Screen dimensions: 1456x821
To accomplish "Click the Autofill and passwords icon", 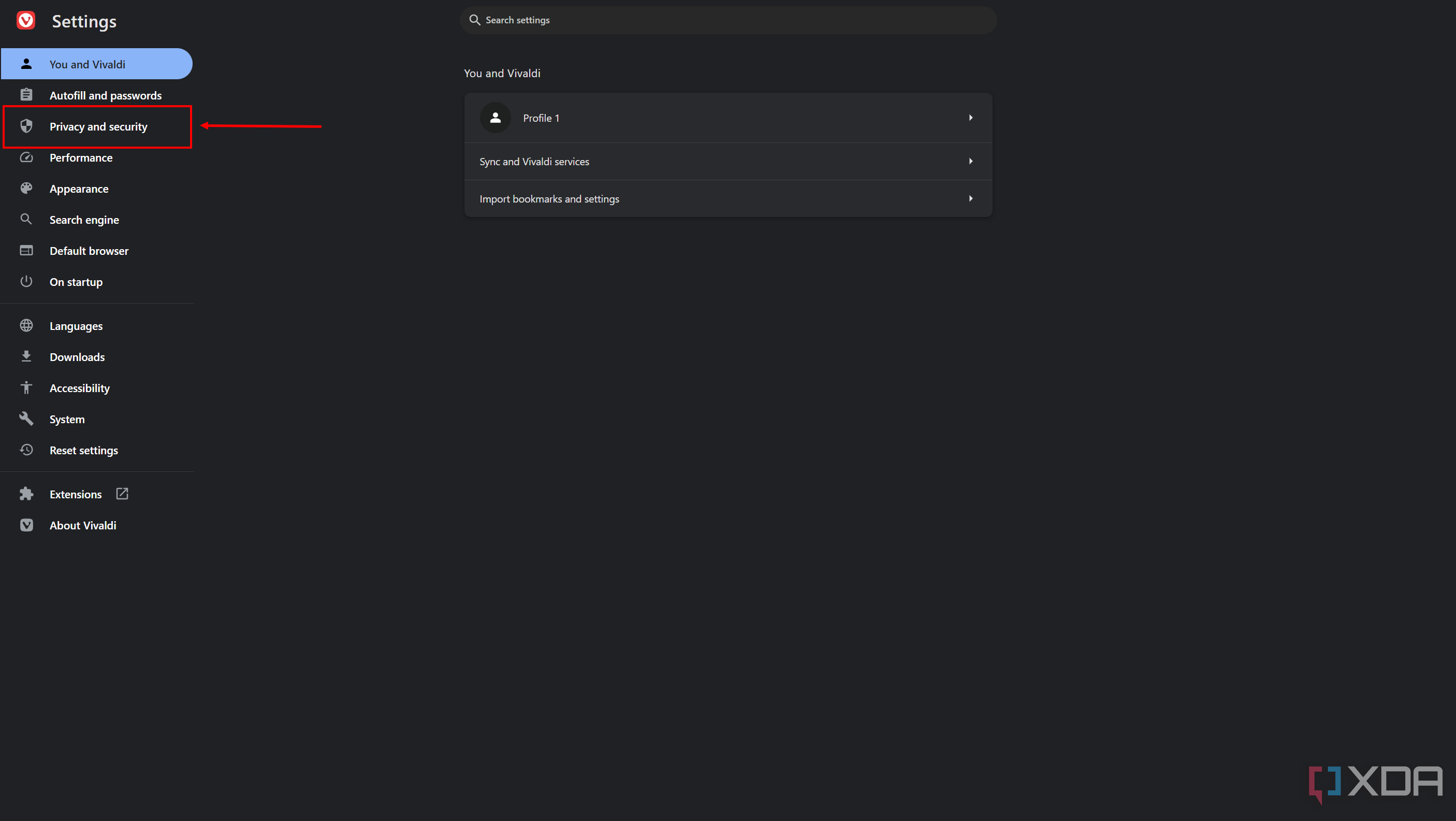I will click(27, 94).
